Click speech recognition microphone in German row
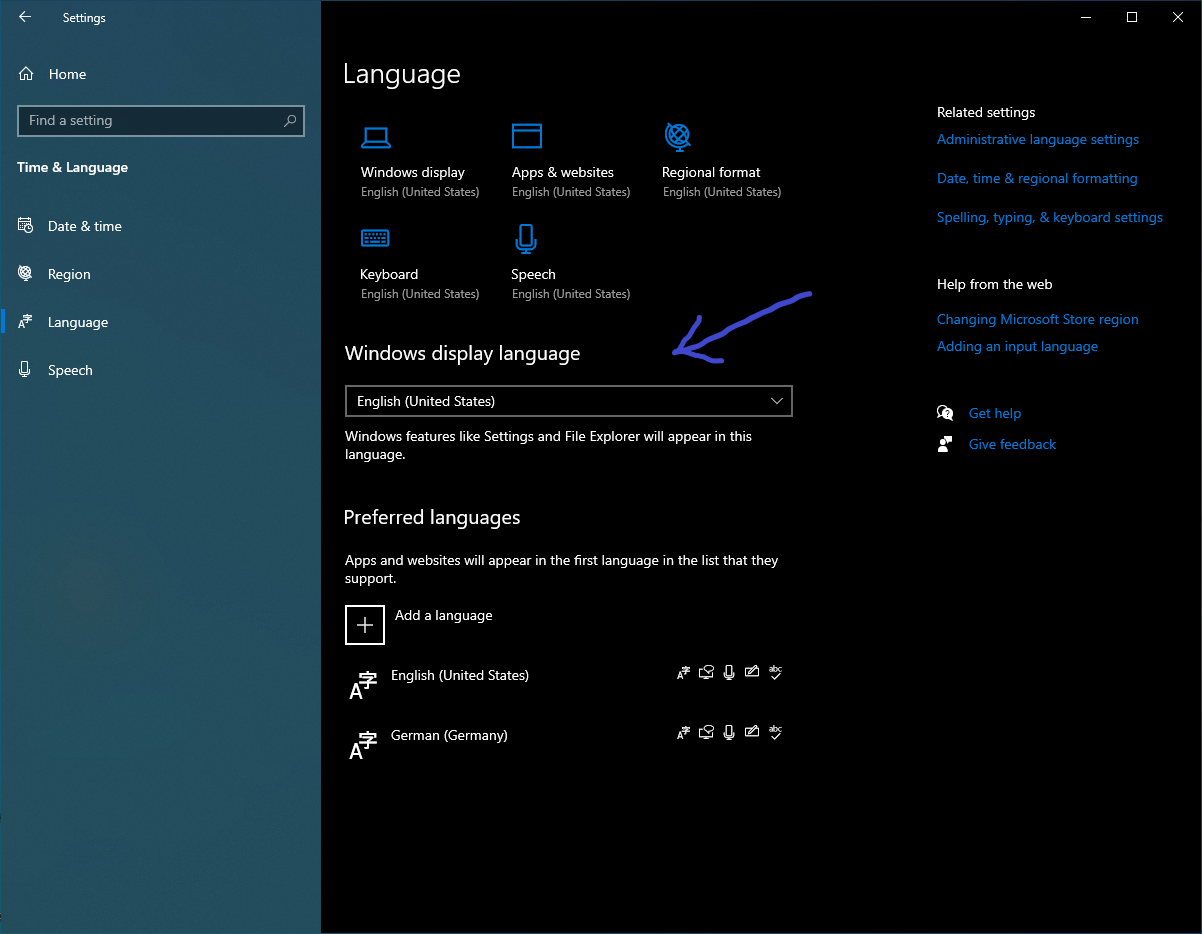This screenshot has height=934, width=1202. click(729, 733)
